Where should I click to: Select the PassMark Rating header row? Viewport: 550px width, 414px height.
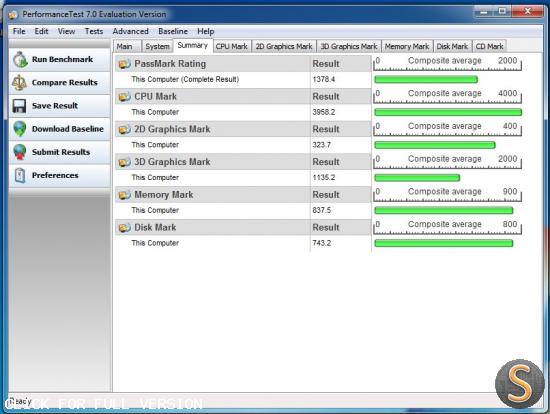243,64
